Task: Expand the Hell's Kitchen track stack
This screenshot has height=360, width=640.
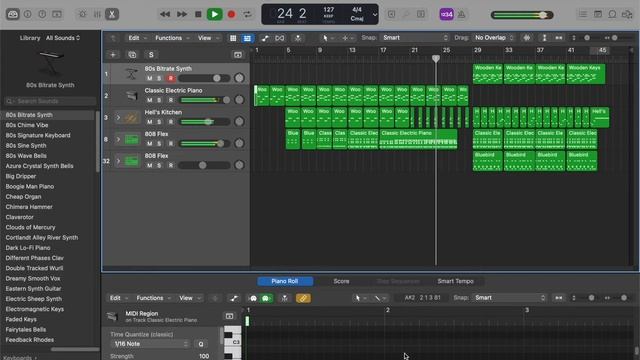Action: 118,118
